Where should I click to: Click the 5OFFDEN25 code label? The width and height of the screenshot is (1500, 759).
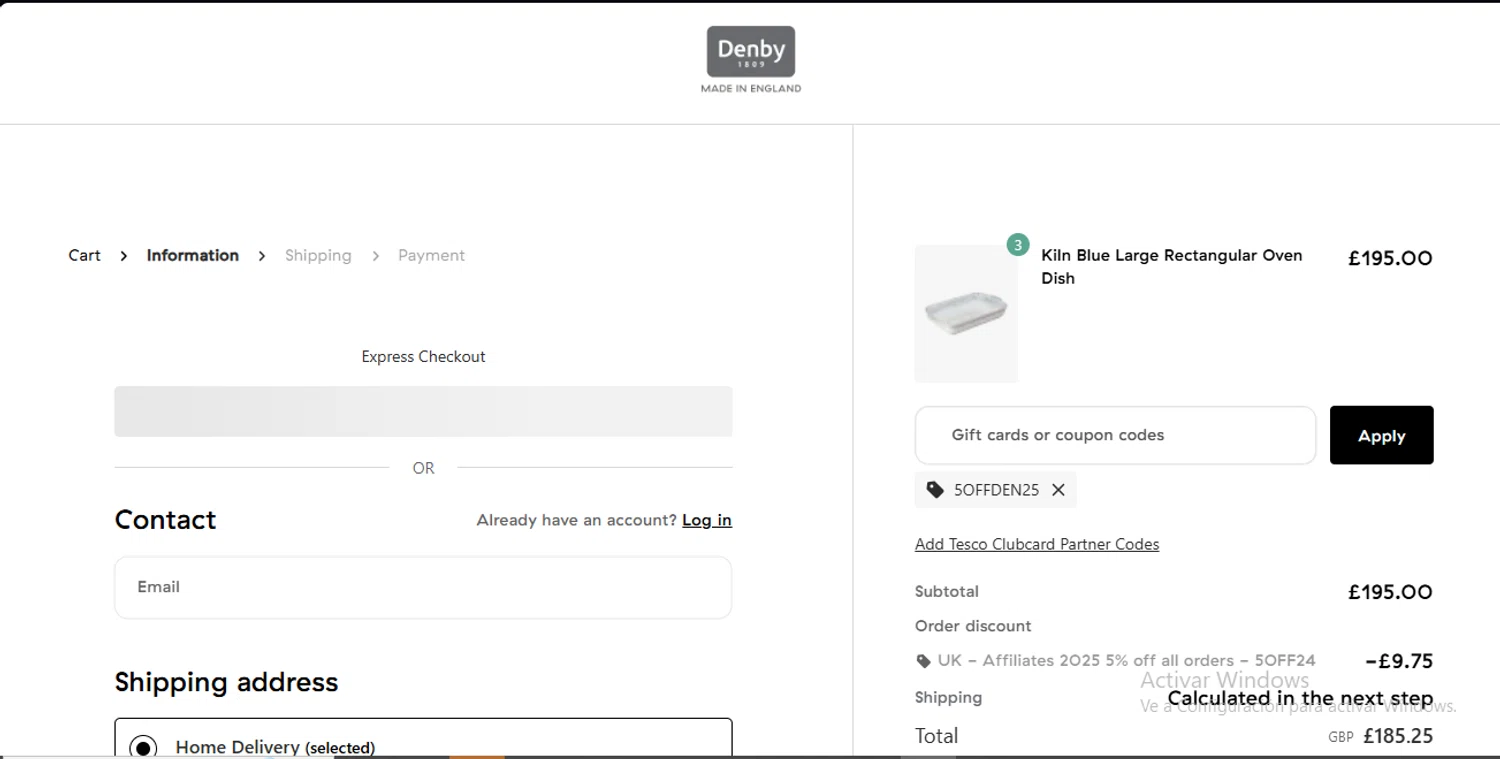tap(996, 490)
